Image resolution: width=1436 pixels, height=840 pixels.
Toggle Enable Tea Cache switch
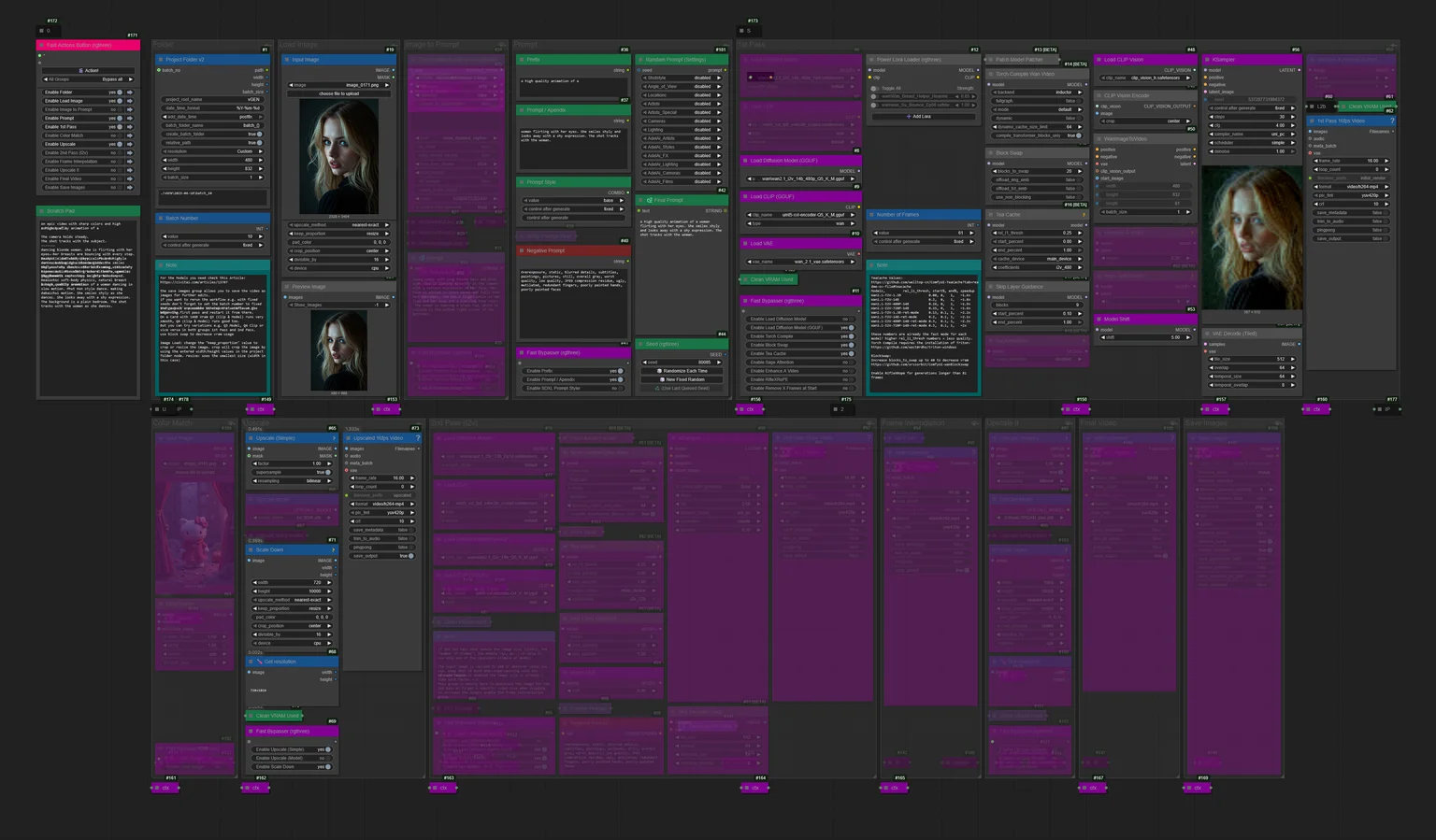pos(850,354)
